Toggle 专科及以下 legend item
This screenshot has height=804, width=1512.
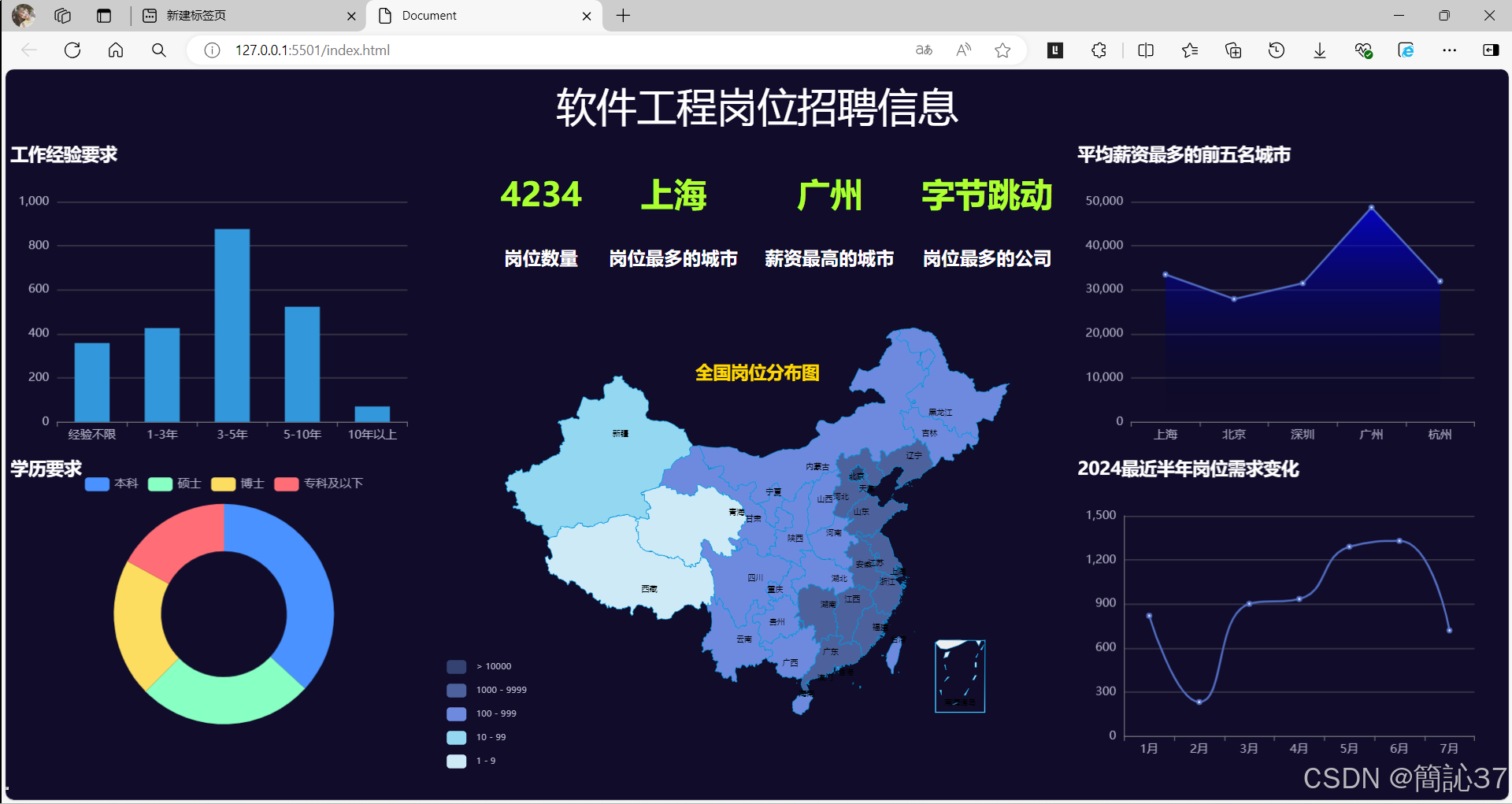click(x=287, y=484)
